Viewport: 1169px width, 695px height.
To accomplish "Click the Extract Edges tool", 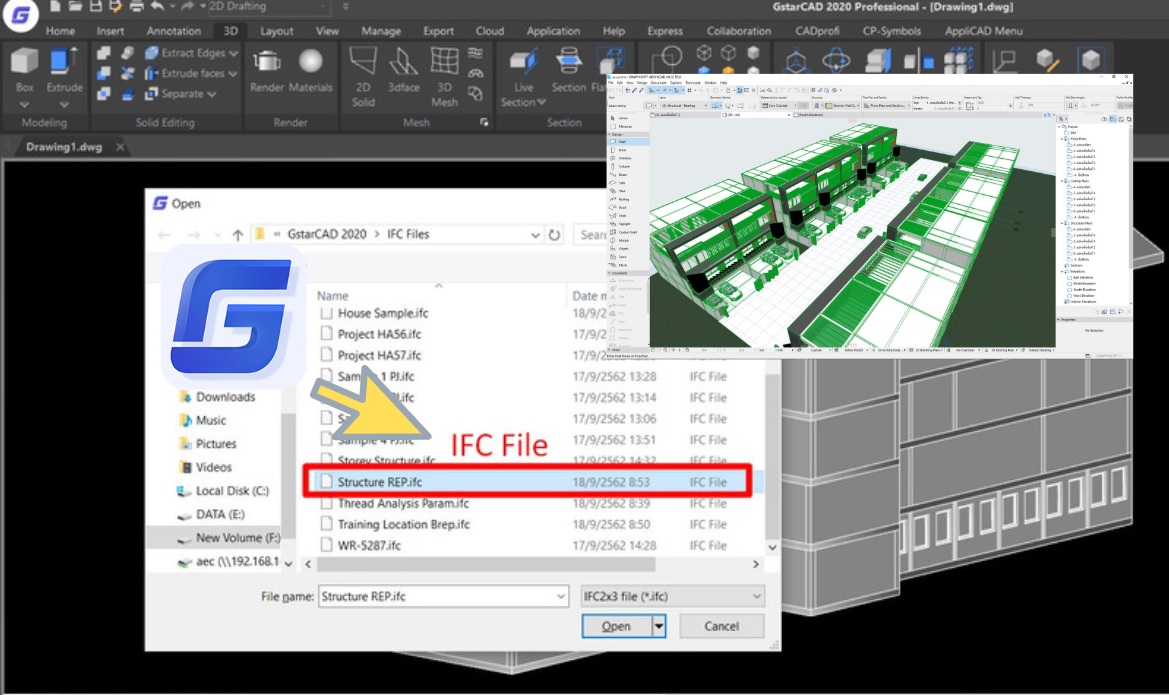I will [186, 53].
